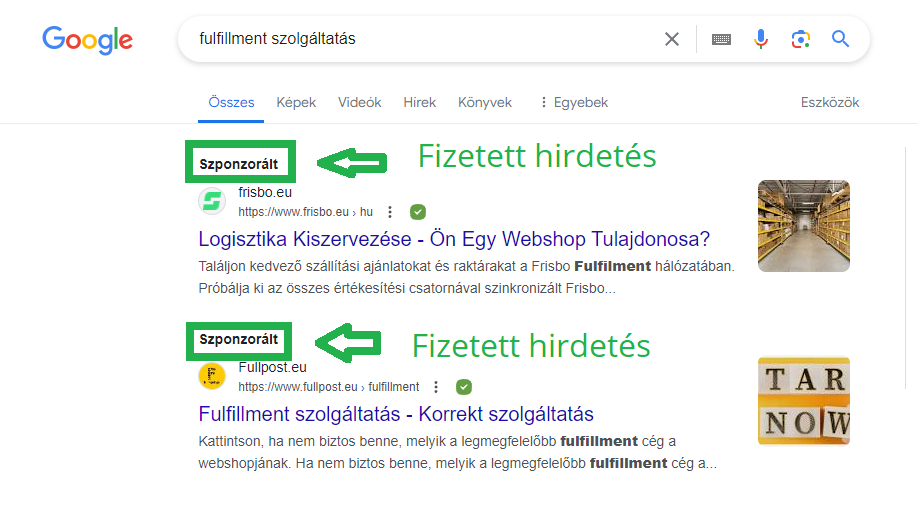Switch to the Videók tab
Viewport: 918px width, 506px height.
360,102
